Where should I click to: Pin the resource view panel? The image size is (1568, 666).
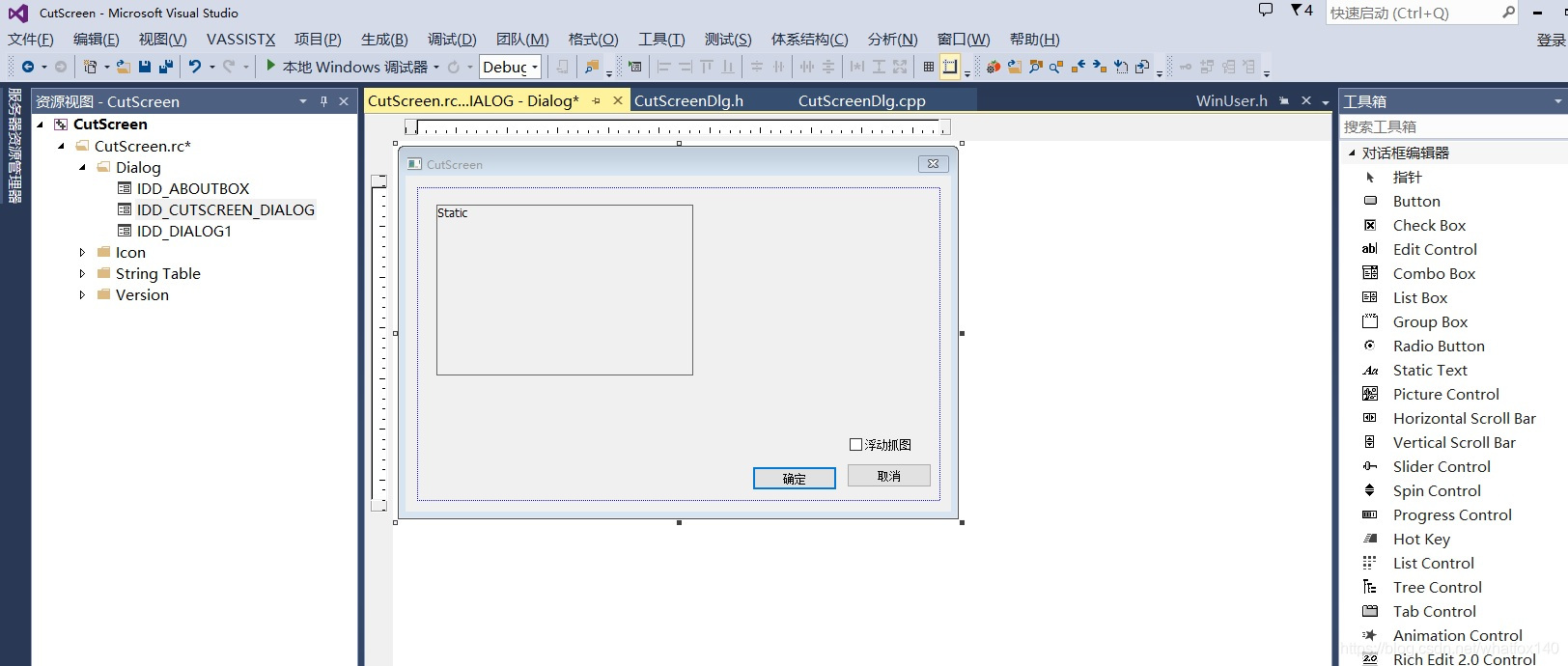pyautogui.click(x=323, y=101)
